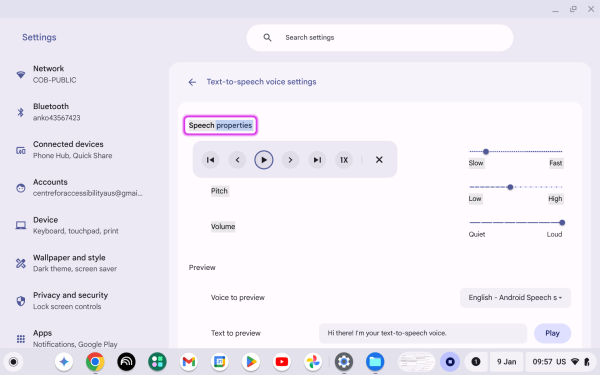Open YouTube from the shelf
Screen dimensions: 600x375
point(282,362)
